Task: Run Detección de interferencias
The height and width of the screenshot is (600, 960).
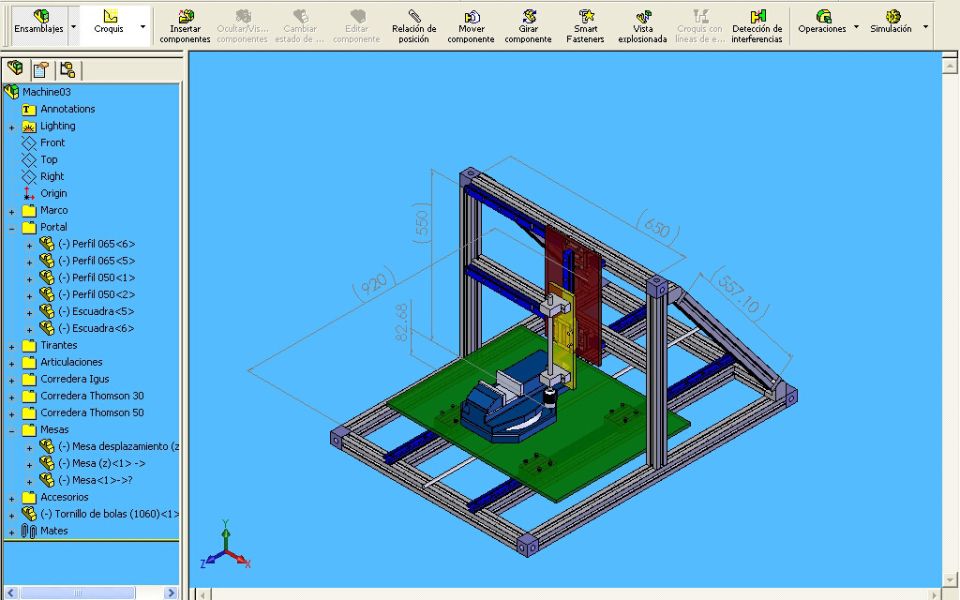Action: [757, 25]
